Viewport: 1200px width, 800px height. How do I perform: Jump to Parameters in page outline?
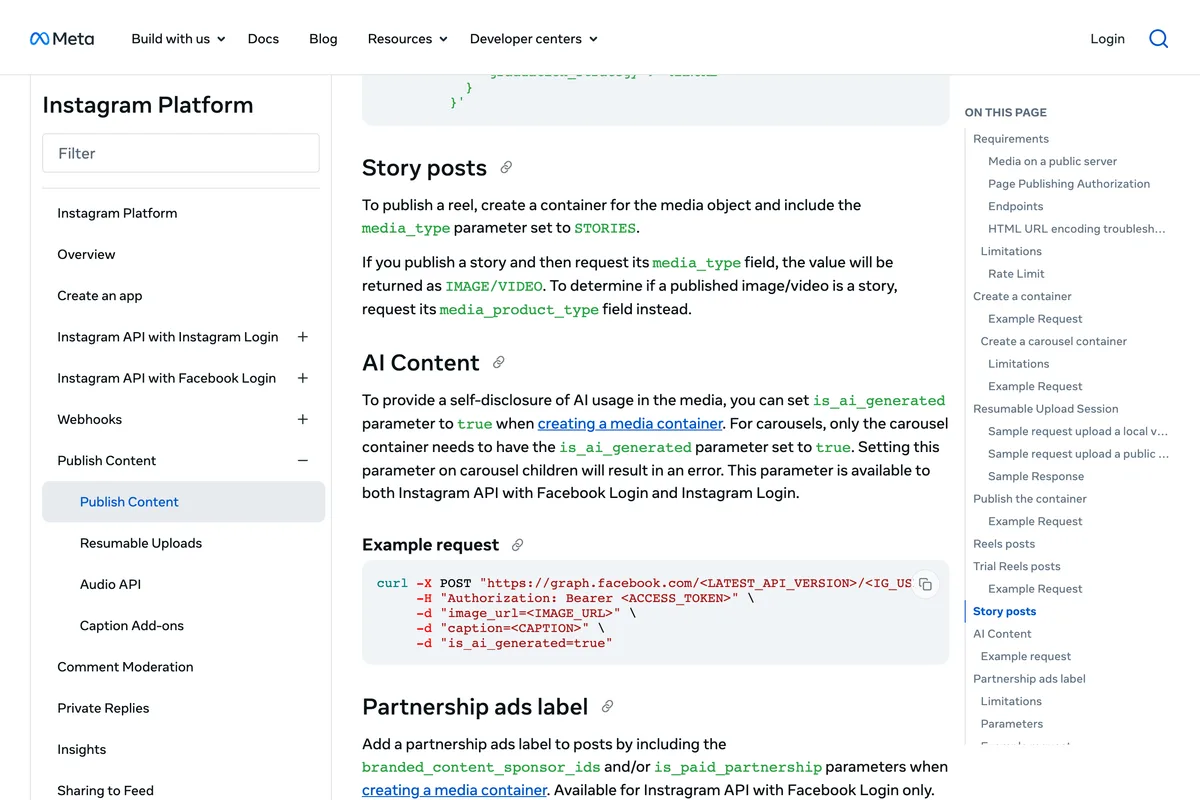click(x=1011, y=724)
